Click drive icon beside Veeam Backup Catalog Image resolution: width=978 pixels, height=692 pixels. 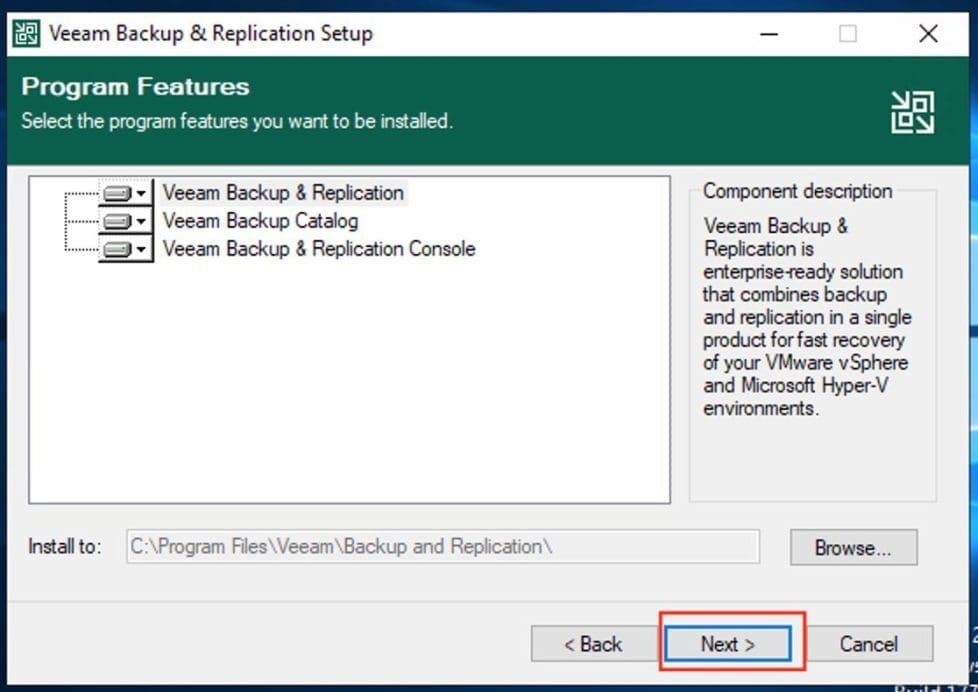pos(117,221)
